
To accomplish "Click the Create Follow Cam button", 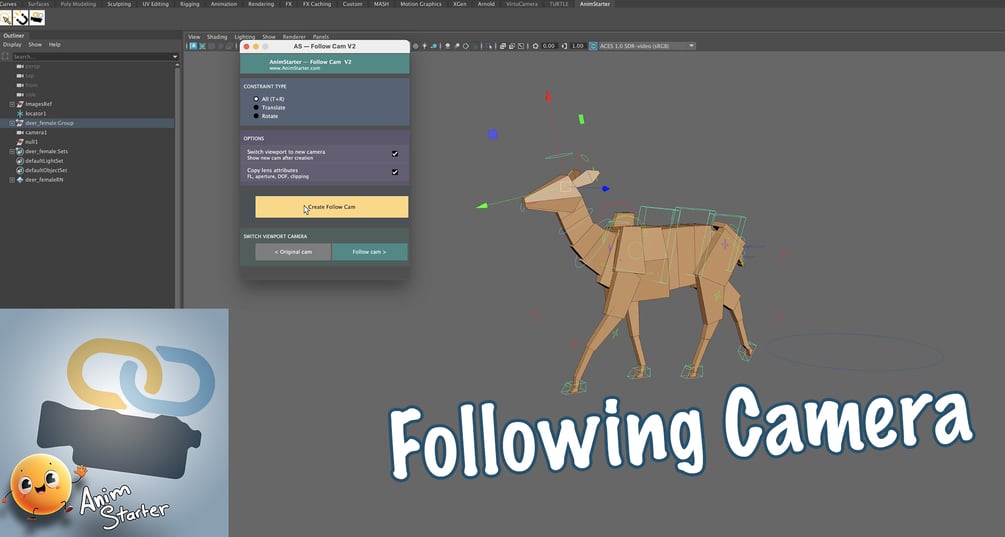I will (331, 207).
